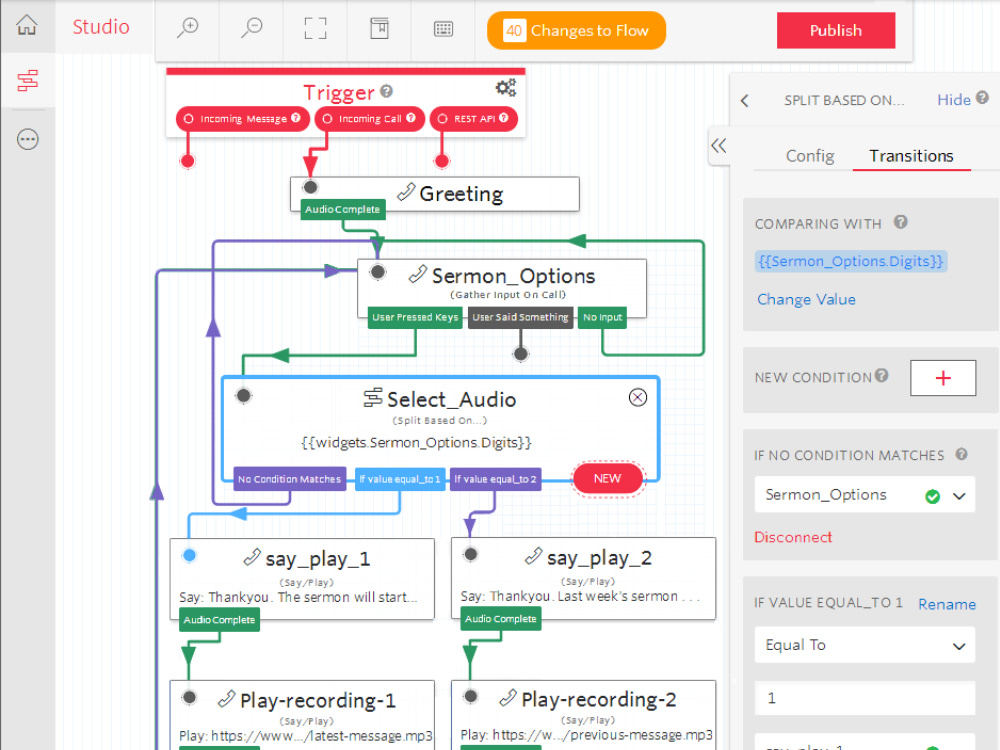This screenshot has height=750, width=1000.
Task: Click the Greeting widget phone icon
Action: [x=406, y=192]
